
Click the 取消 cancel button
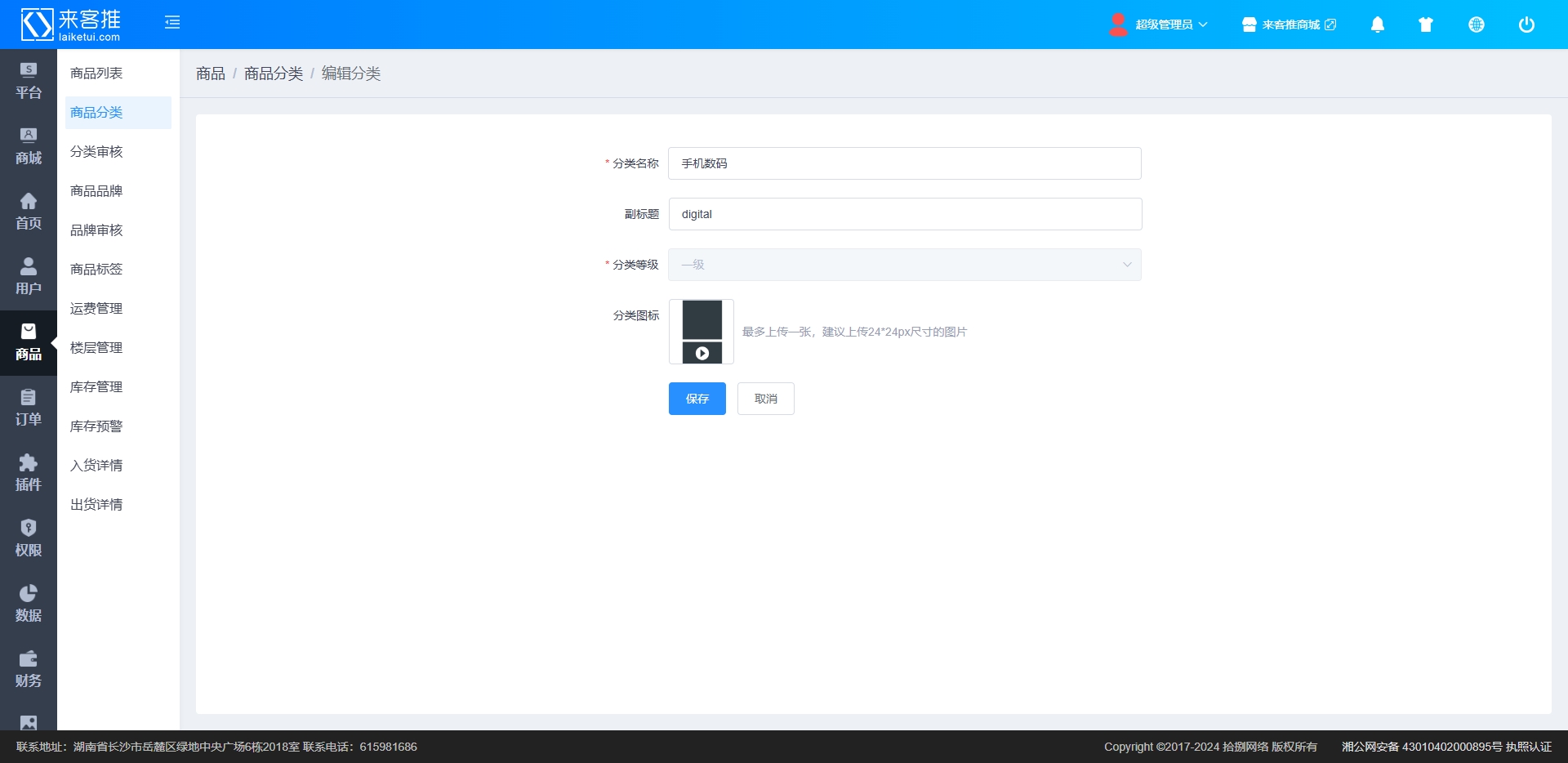[x=765, y=399]
